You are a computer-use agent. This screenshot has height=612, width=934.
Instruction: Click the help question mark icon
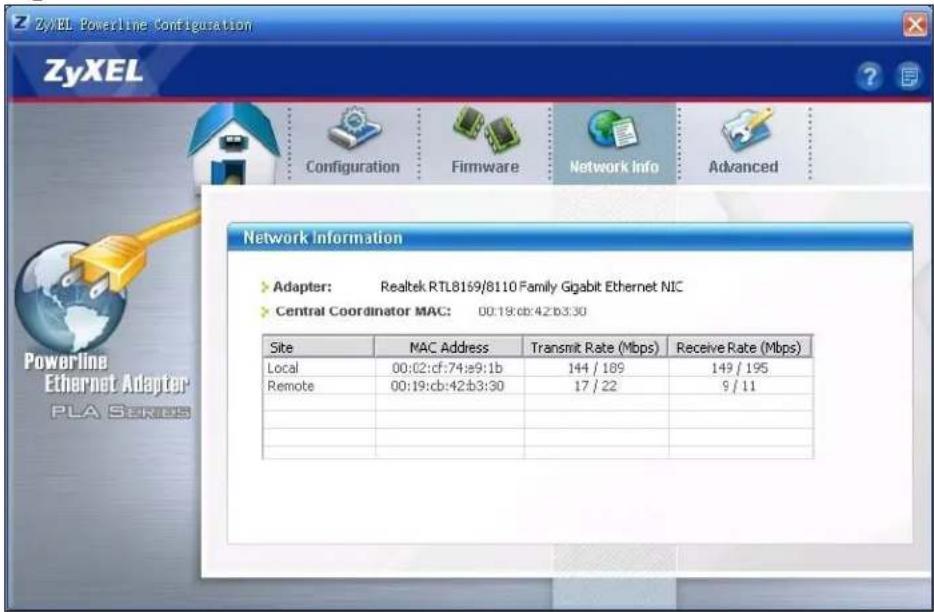(x=869, y=76)
